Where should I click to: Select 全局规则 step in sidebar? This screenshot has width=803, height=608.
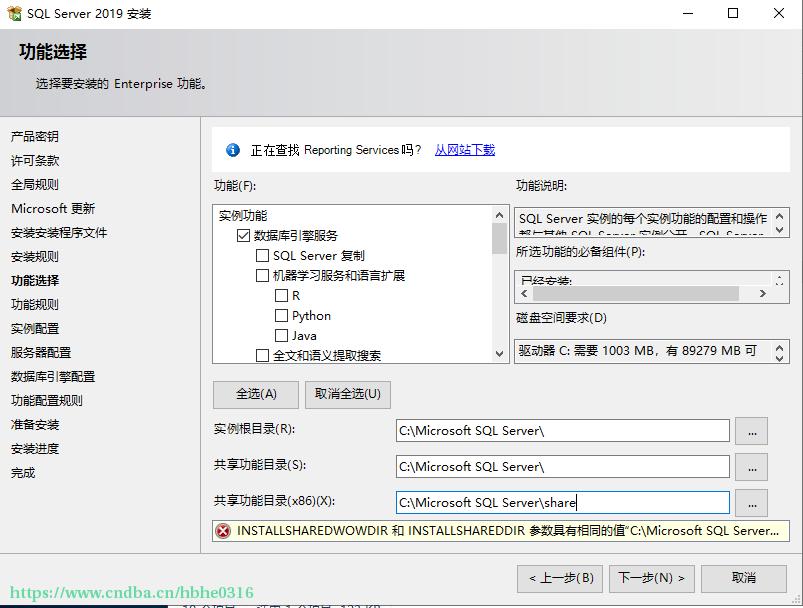click(x=35, y=185)
